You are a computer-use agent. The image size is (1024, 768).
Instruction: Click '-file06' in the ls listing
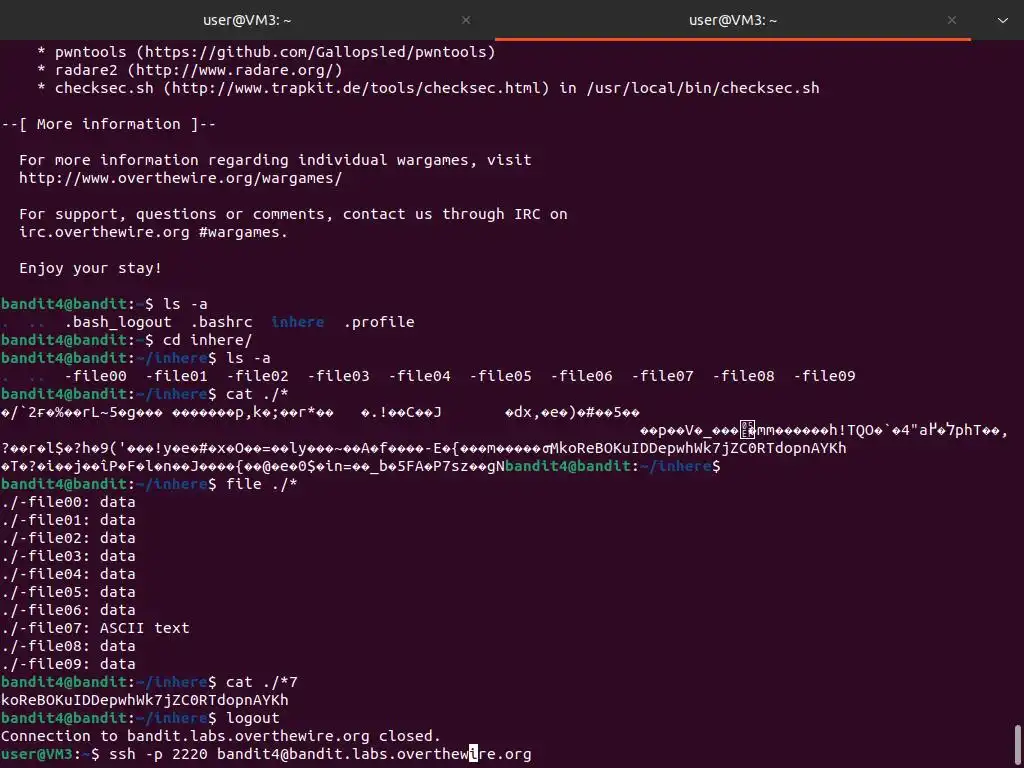(x=581, y=376)
